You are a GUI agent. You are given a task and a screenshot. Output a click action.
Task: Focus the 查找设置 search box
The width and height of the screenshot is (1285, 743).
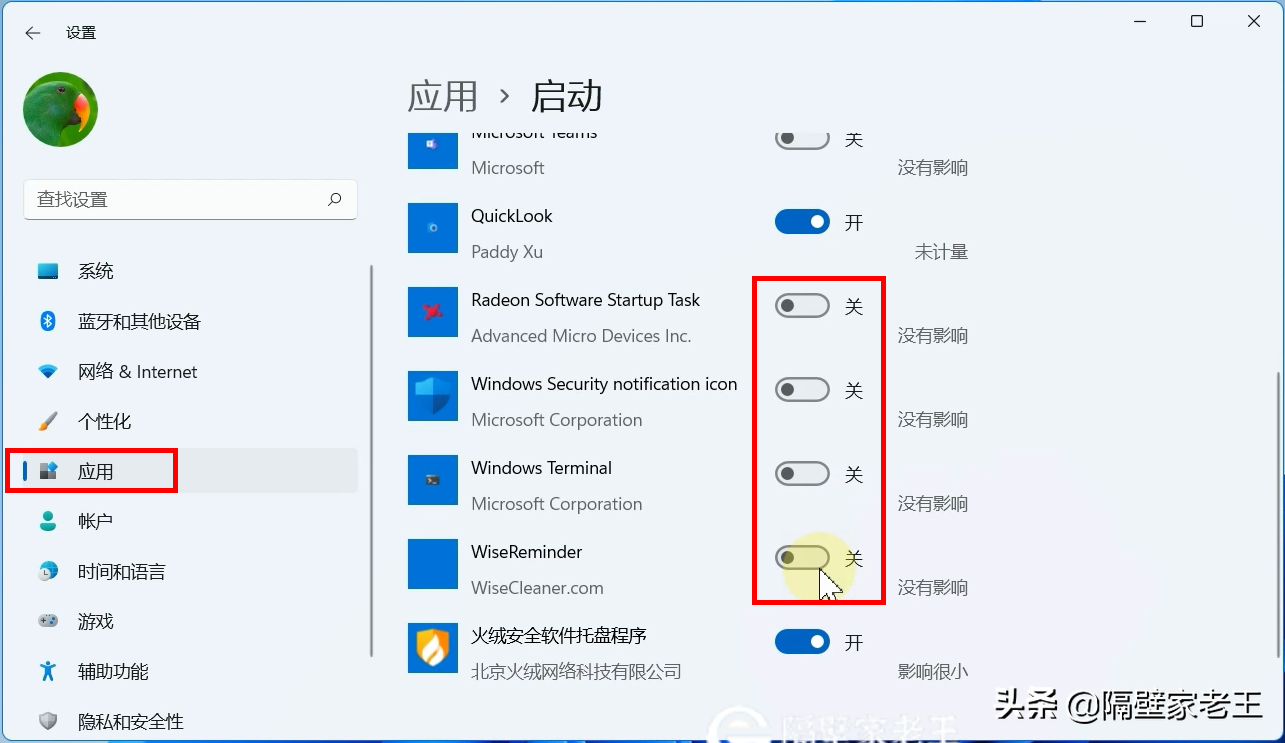coord(190,199)
